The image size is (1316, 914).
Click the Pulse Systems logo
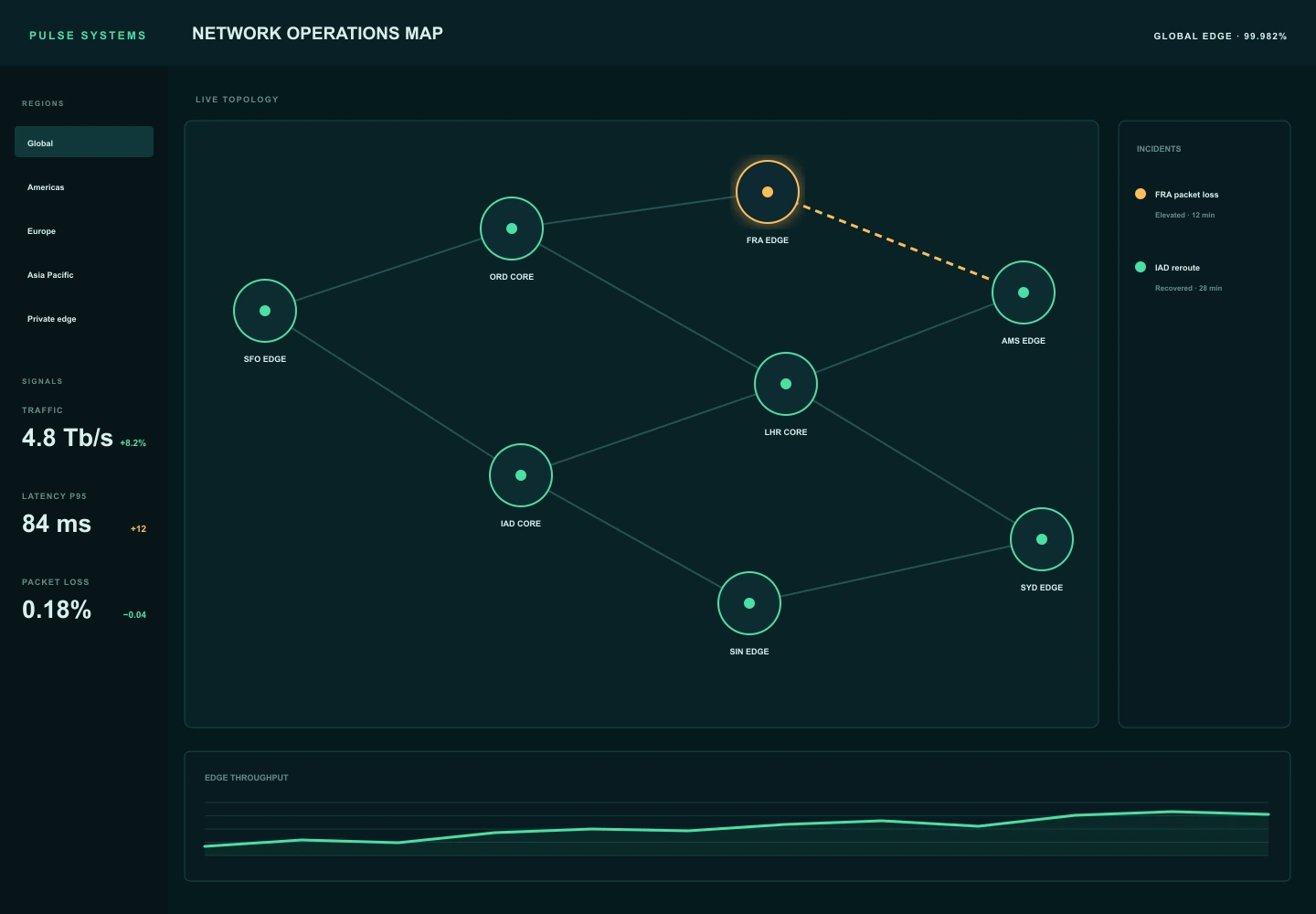pyautogui.click(x=88, y=36)
